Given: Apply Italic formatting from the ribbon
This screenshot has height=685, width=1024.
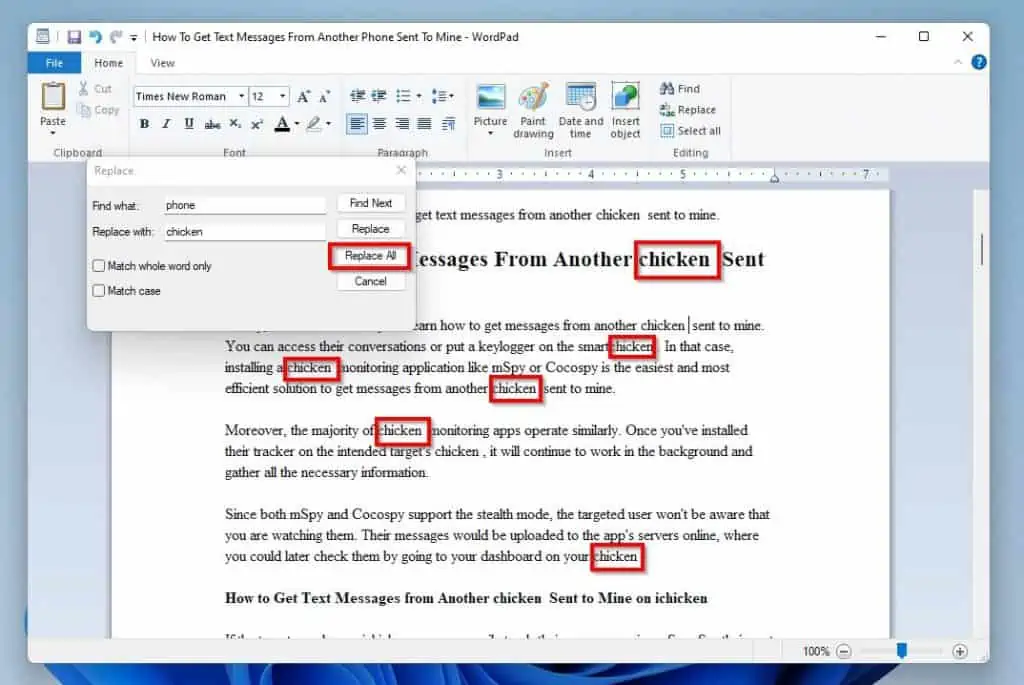Looking at the screenshot, I should tap(166, 124).
